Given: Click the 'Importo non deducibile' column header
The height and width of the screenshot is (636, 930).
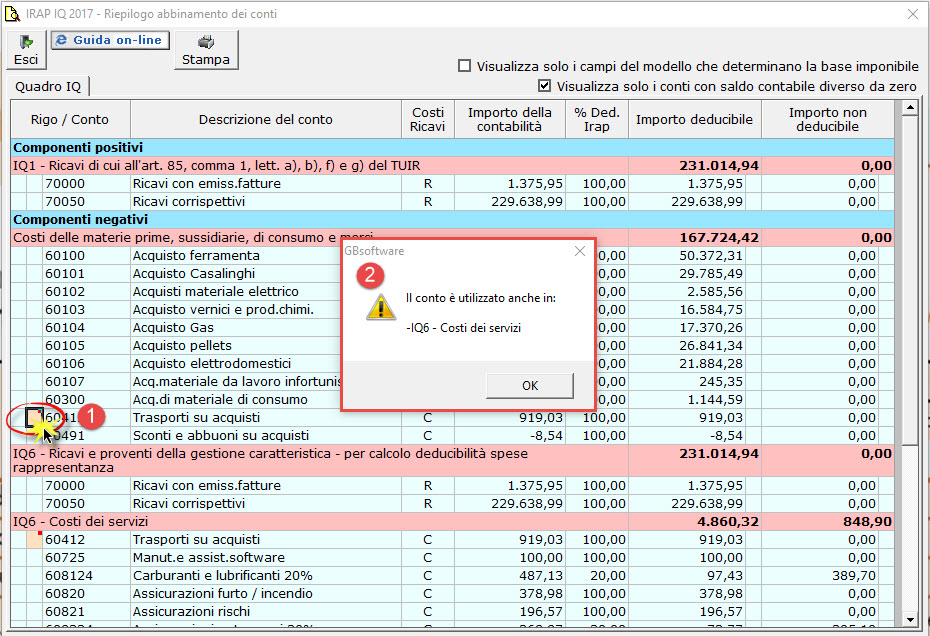Looking at the screenshot, I should (827, 119).
